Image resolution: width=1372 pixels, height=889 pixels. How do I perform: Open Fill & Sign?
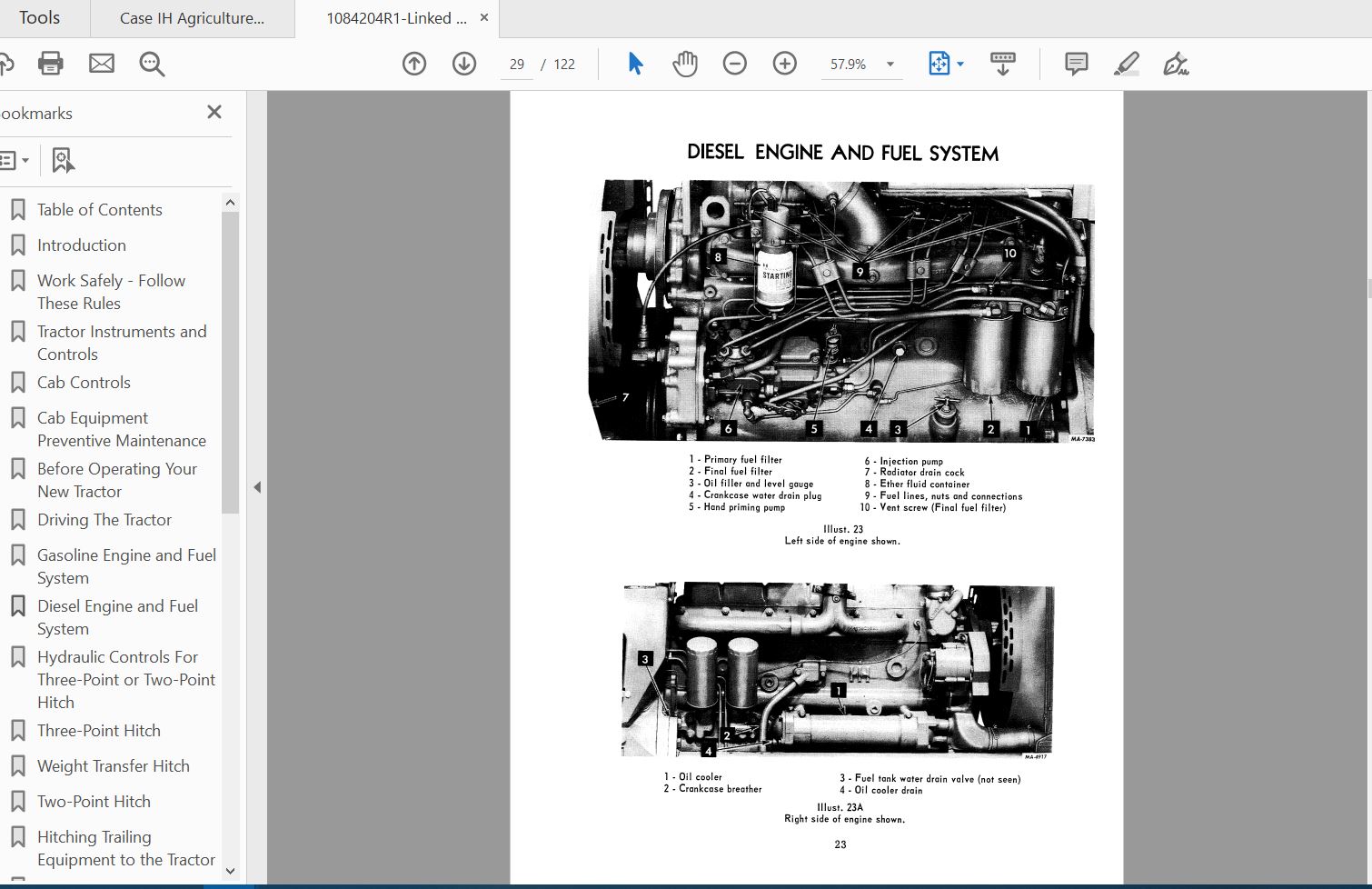1176,64
